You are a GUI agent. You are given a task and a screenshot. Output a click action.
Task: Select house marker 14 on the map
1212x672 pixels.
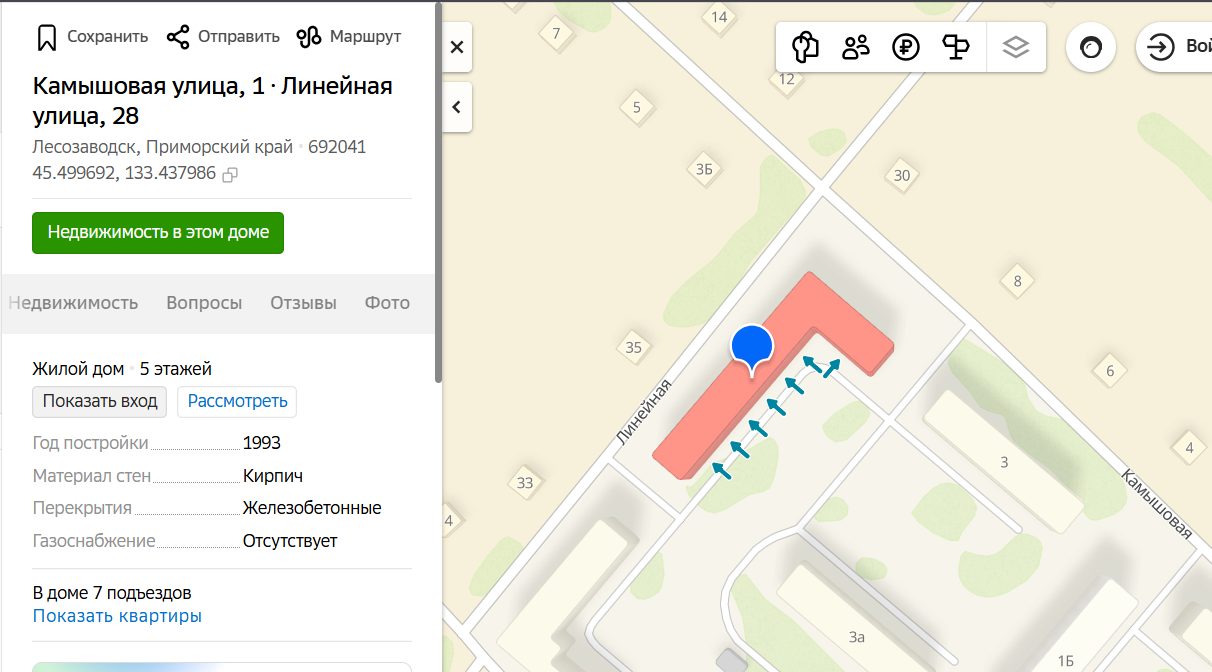[x=719, y=17]
